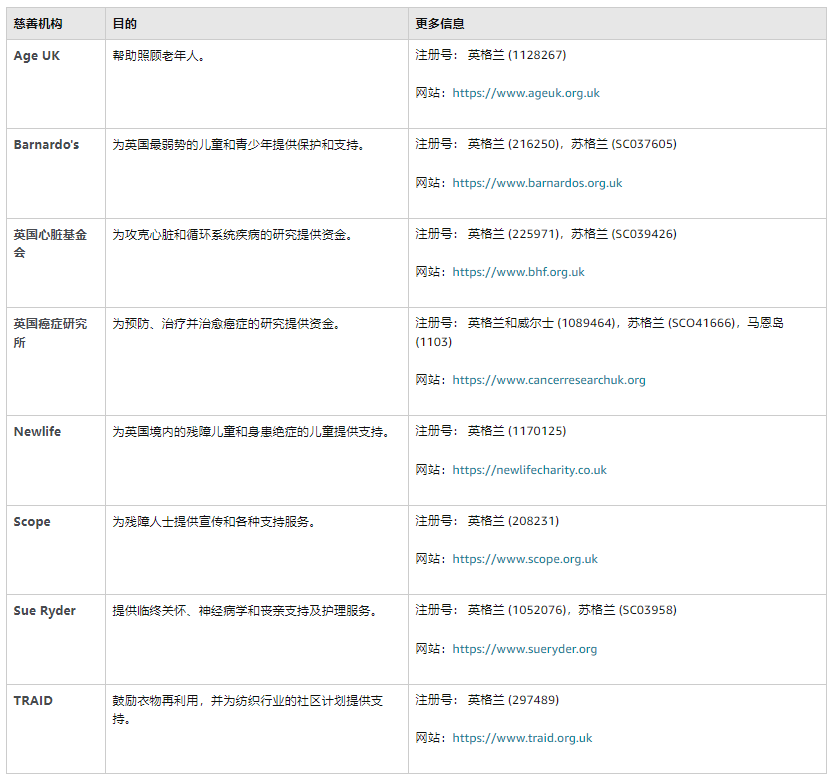The height and width of the screenshot is (778, 832).
Task: Follow the https://newlifecharity.co.uk link
Action: 530,470
